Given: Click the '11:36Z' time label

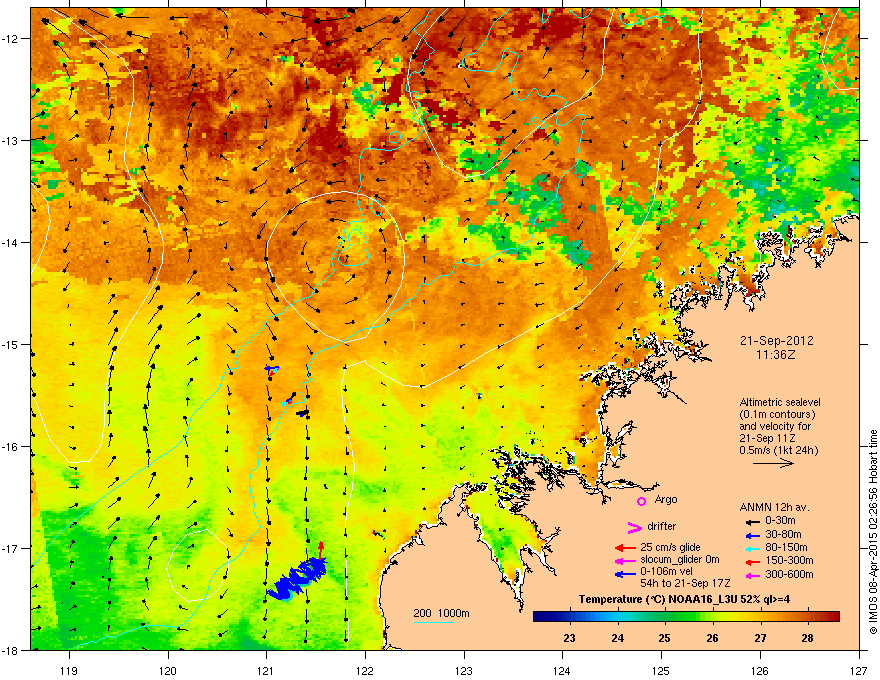Looking at the screenshot, I should click(x=776, y=355).
